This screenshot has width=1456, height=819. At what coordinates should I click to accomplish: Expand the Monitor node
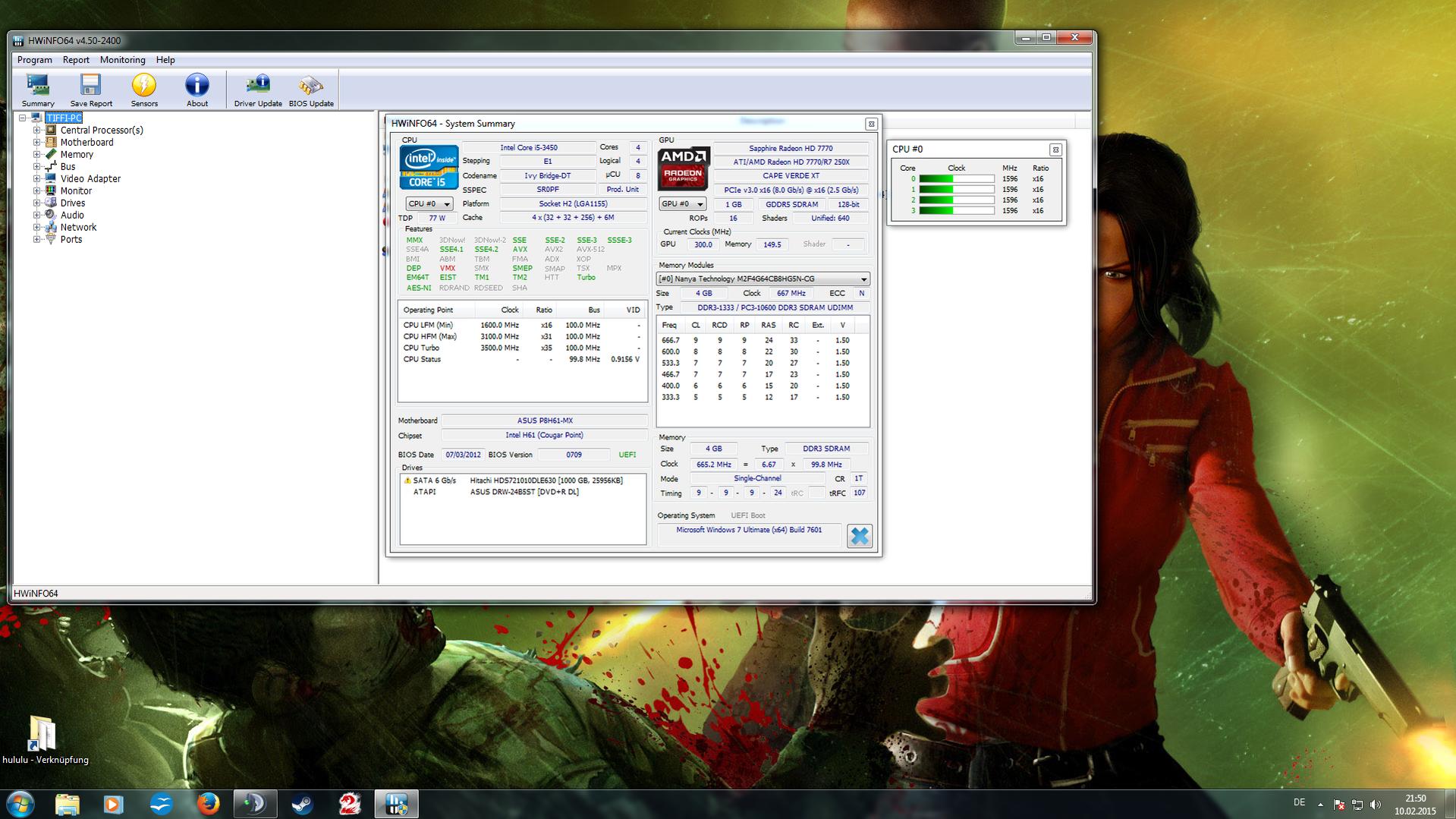[36, 191]
